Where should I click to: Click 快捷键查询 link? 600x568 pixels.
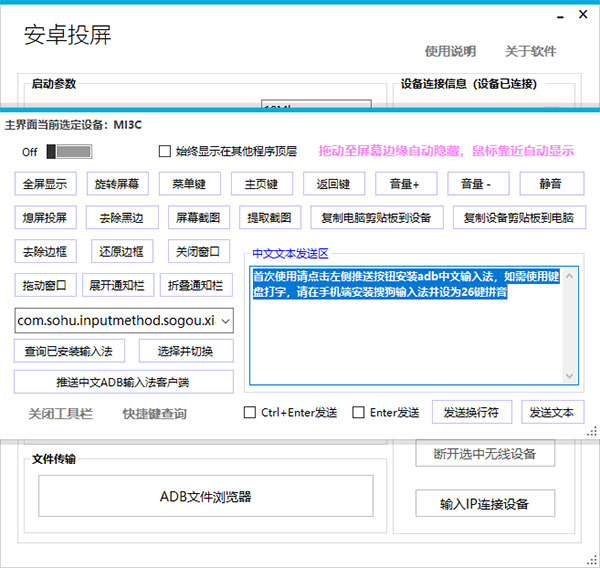(x=154, y=414)
